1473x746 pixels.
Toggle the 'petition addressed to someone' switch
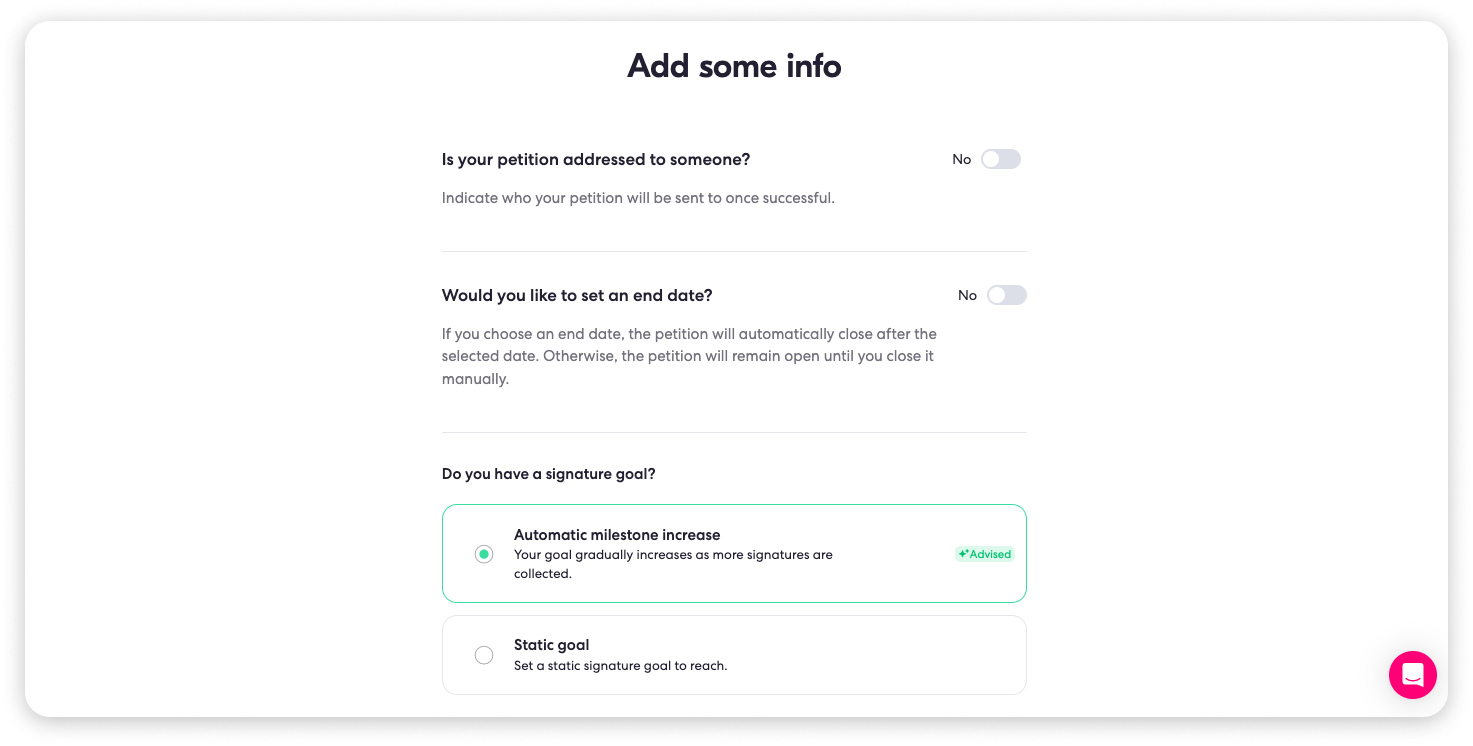(1000, 159)
